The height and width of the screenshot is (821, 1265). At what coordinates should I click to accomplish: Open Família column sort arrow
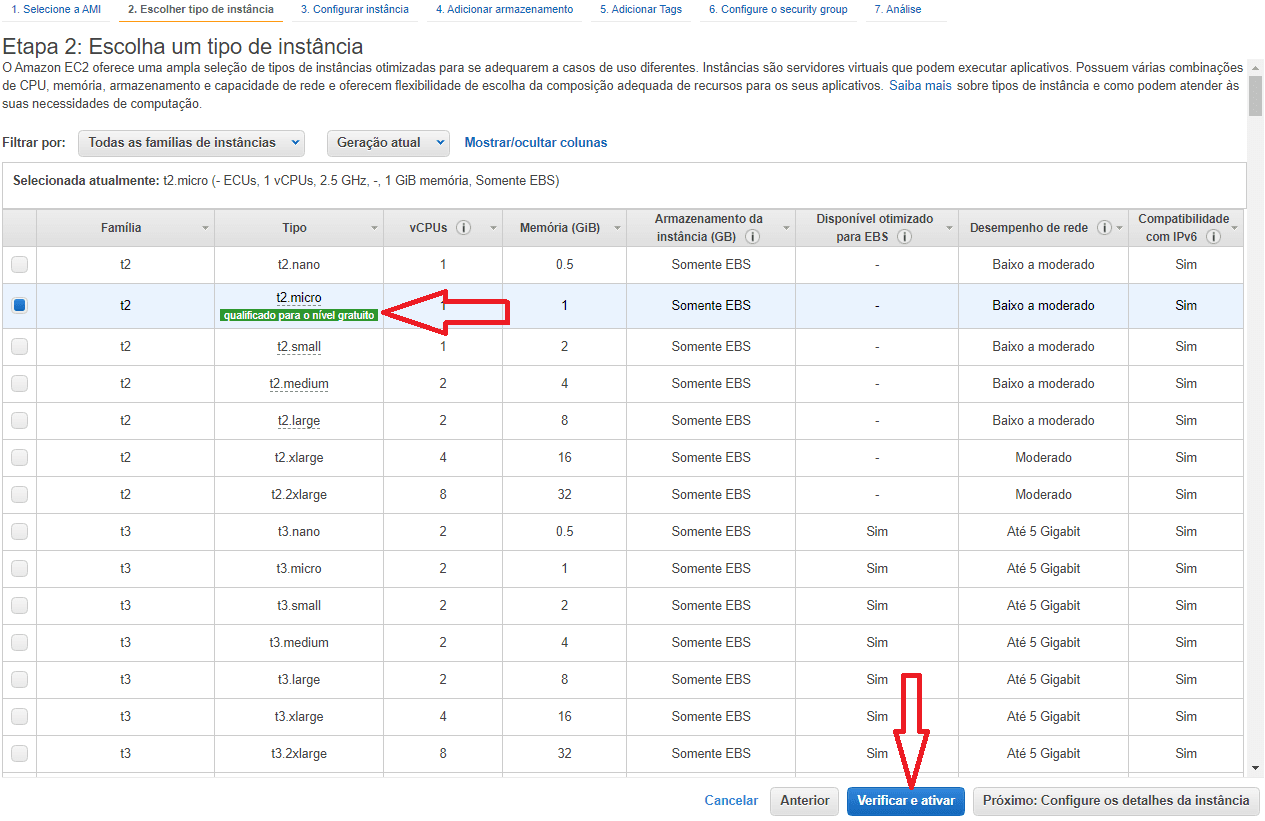pyautogui.click(x=205, y=229)
